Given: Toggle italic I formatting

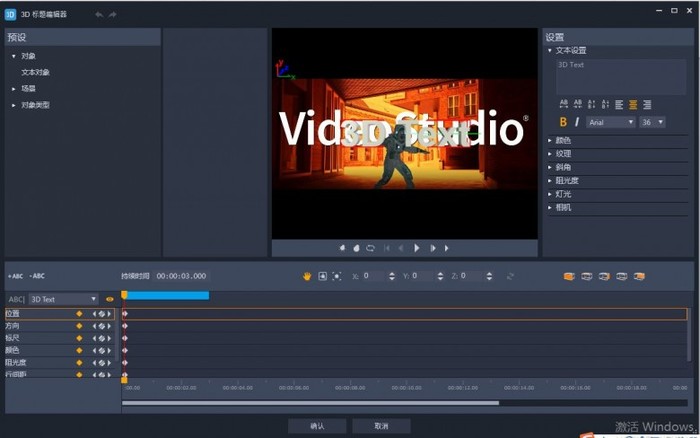Looking at the screenshot, I should point(577,122).
